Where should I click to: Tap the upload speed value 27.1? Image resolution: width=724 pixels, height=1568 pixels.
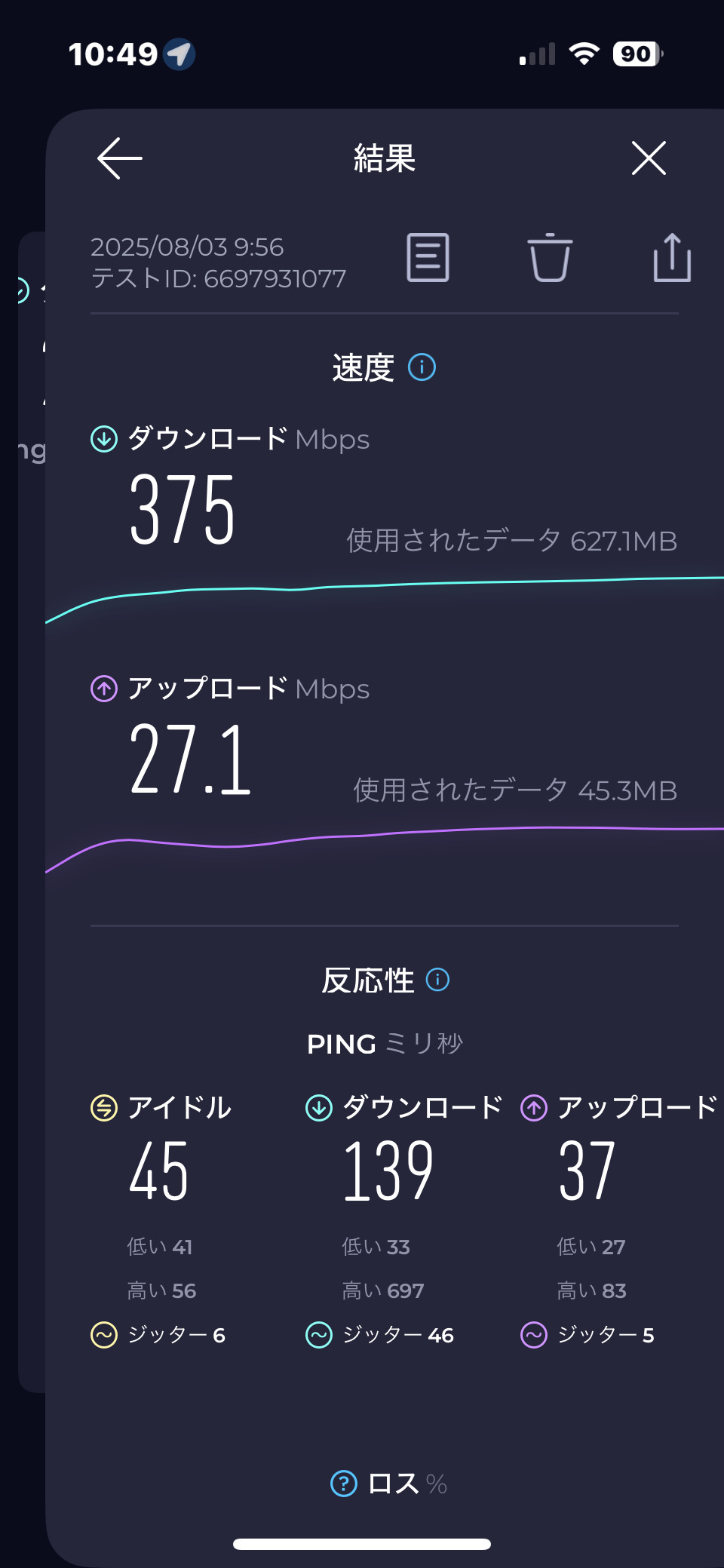coord(190,759)
